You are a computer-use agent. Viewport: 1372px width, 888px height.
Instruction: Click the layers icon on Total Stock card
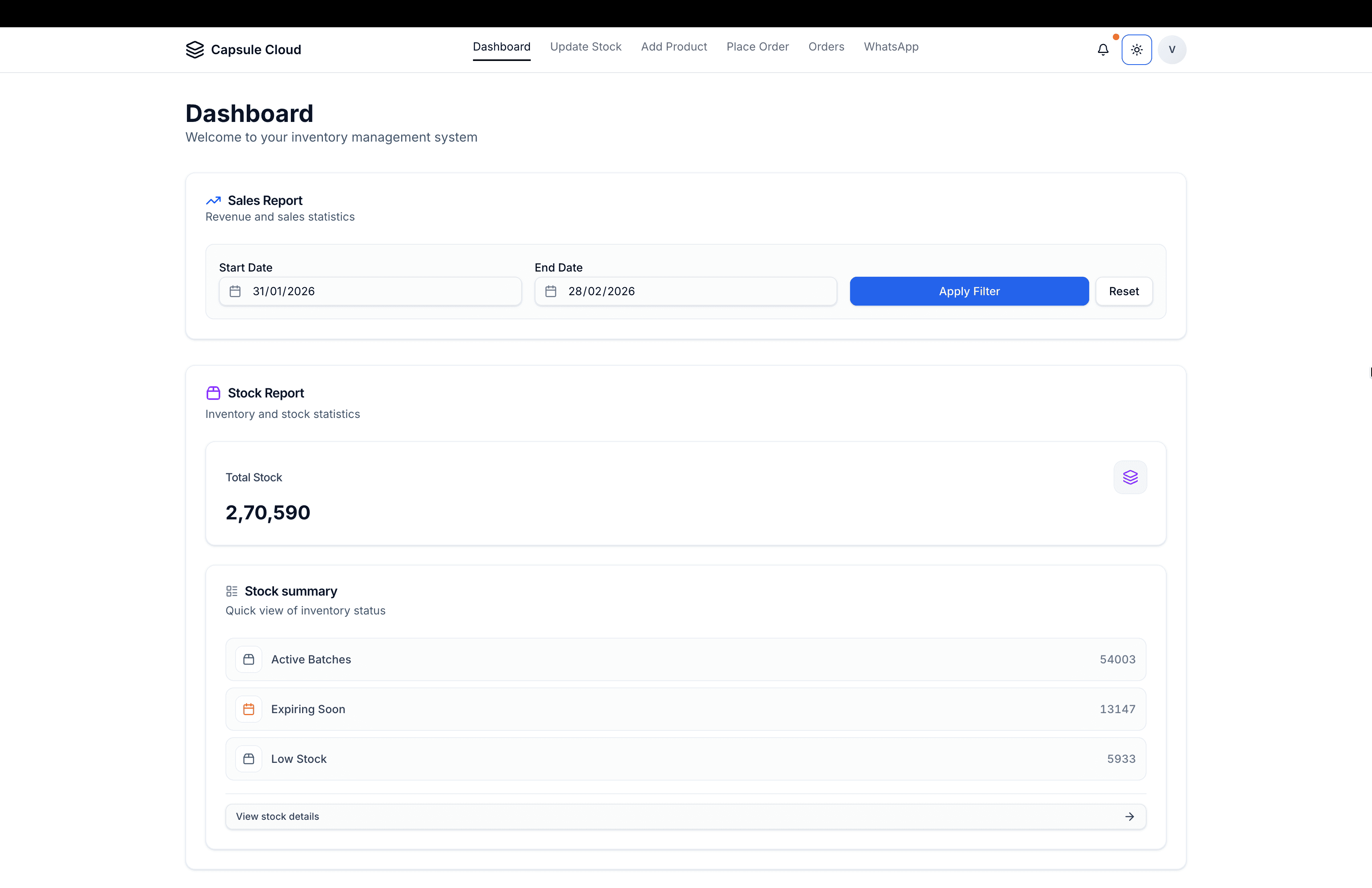click(x=1130, y=476)
